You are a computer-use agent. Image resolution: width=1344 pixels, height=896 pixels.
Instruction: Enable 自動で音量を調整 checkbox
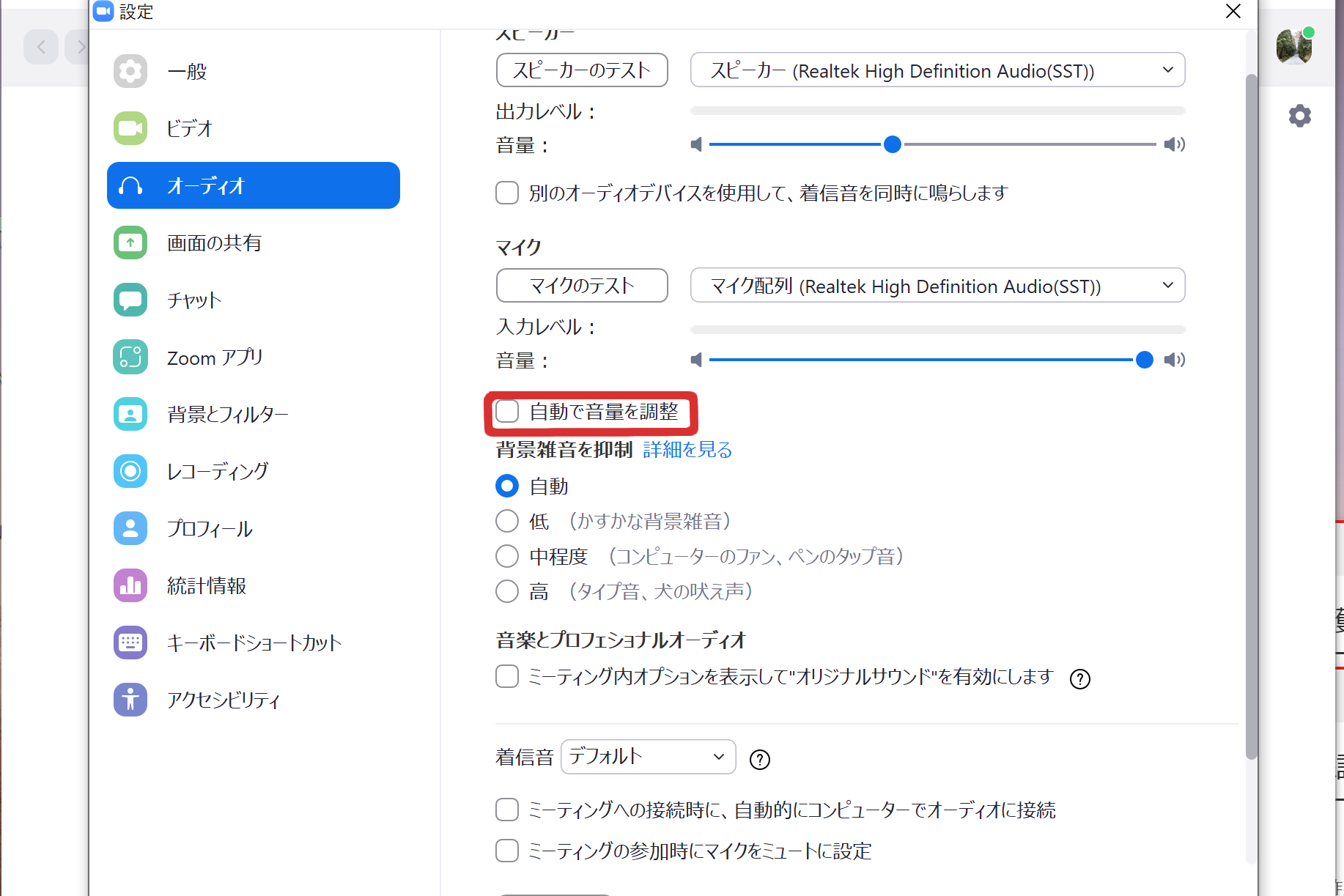pyautogui.click(x=507, y=412)
